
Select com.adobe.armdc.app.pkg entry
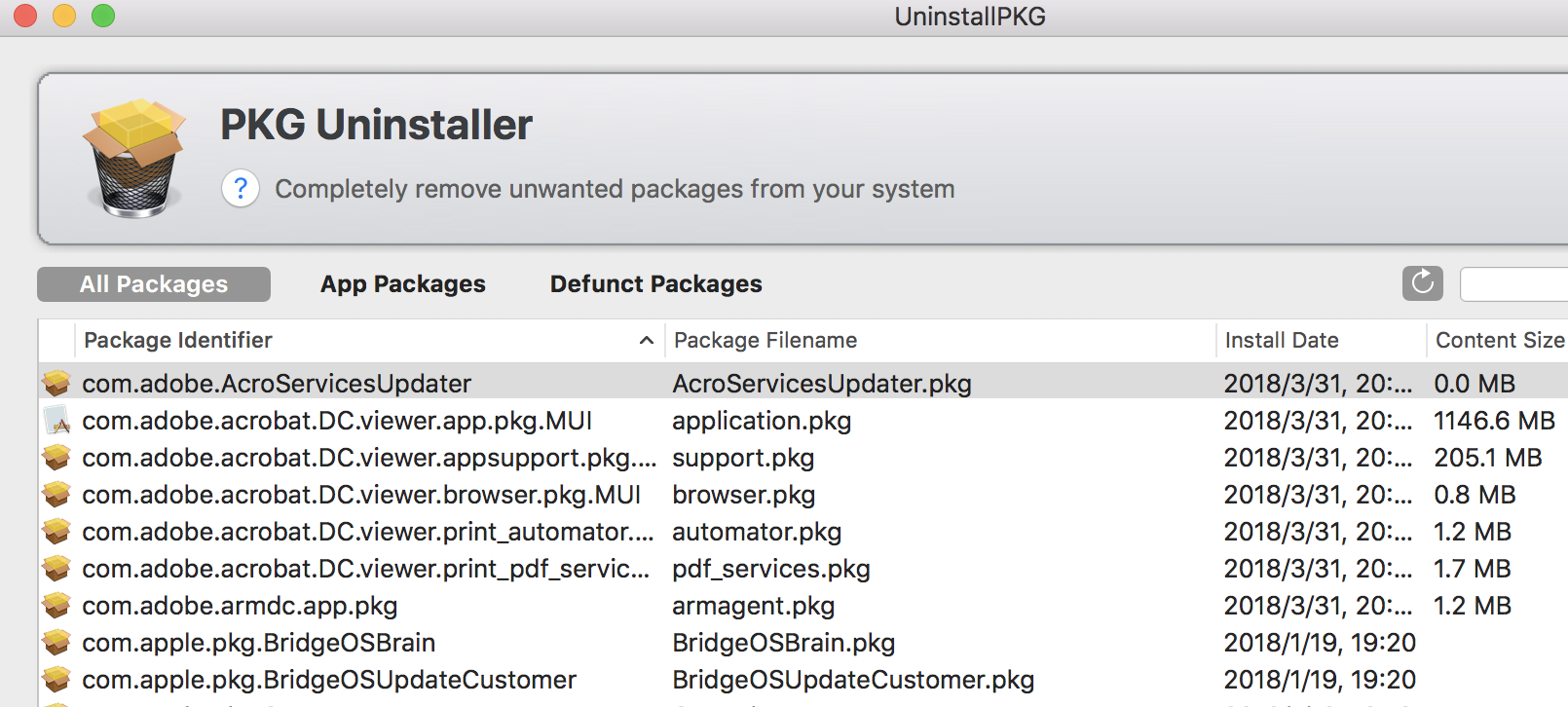tap(240, 606)
